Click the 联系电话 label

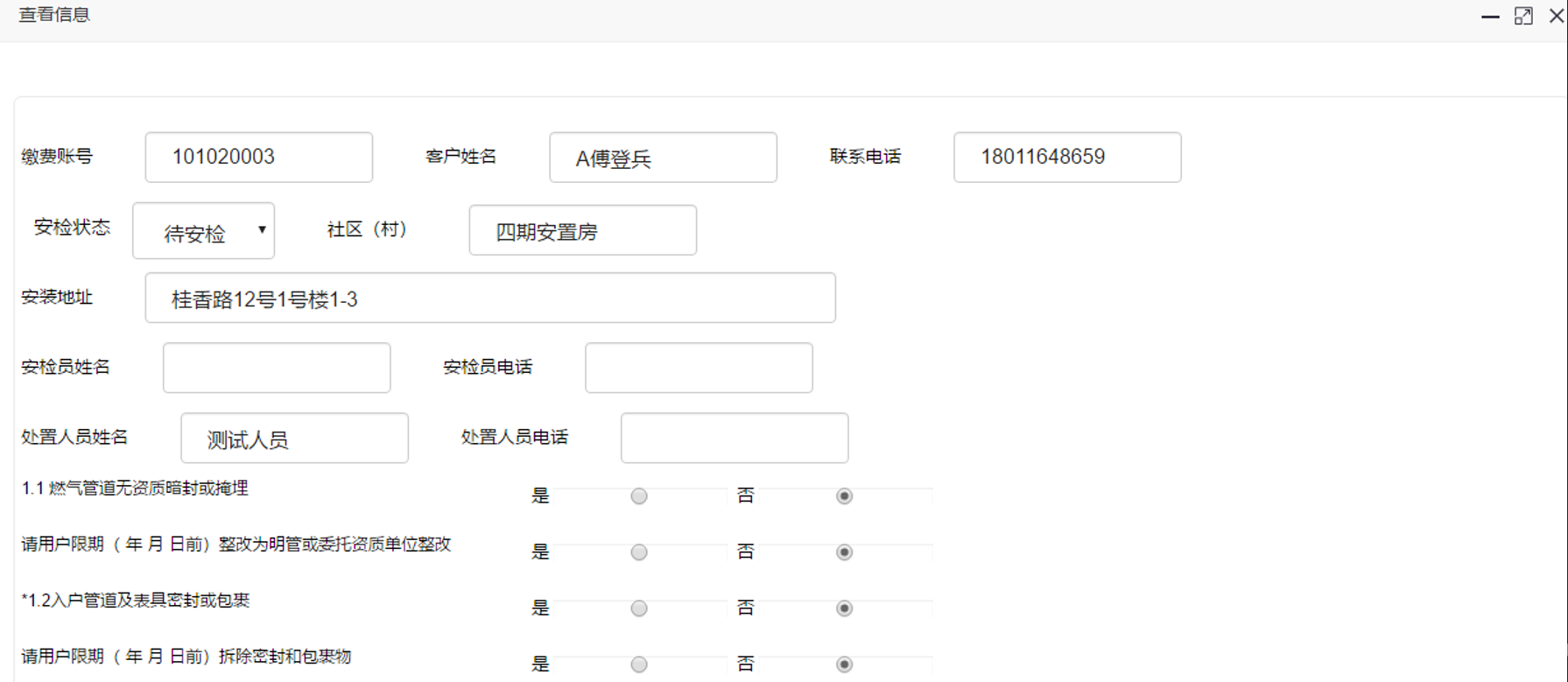[x=865, y=157]
